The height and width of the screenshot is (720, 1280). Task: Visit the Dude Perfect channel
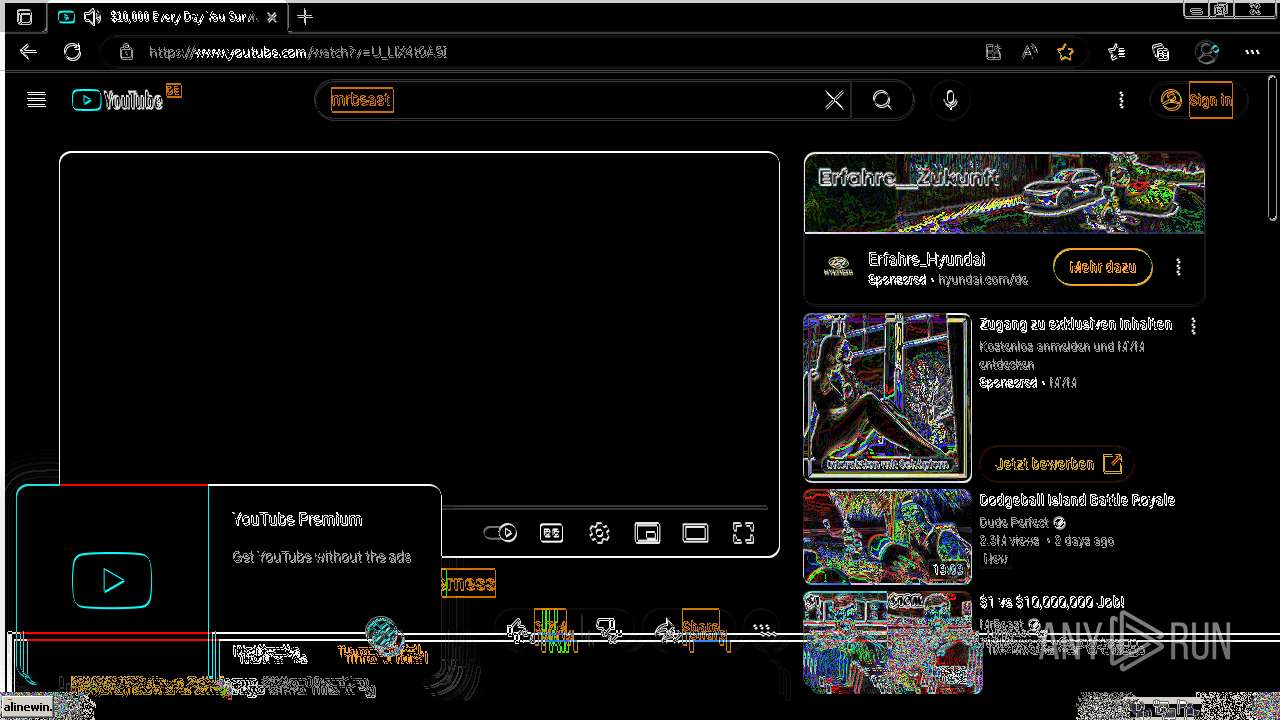pyautogui.click(x=1014, y=523)
